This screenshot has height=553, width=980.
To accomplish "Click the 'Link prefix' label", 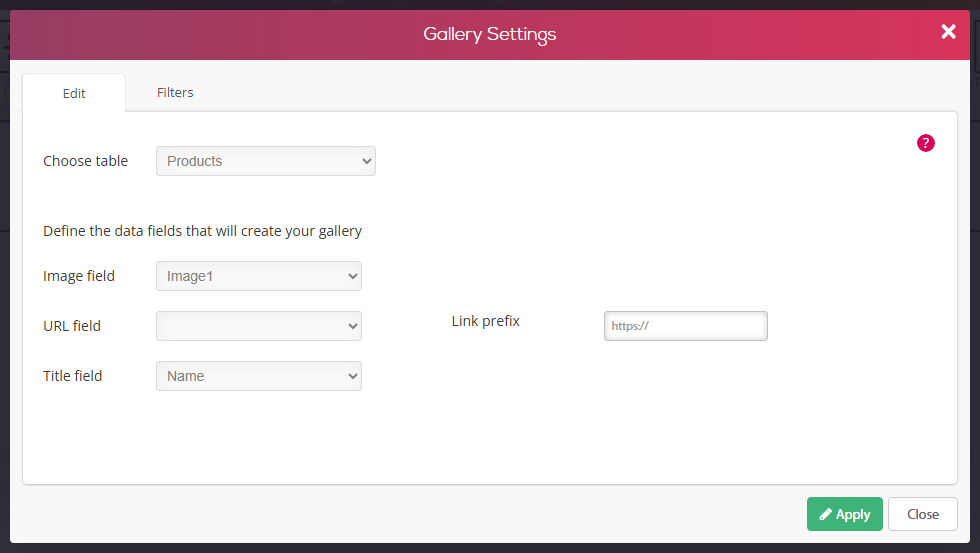I will pos(486,321).
